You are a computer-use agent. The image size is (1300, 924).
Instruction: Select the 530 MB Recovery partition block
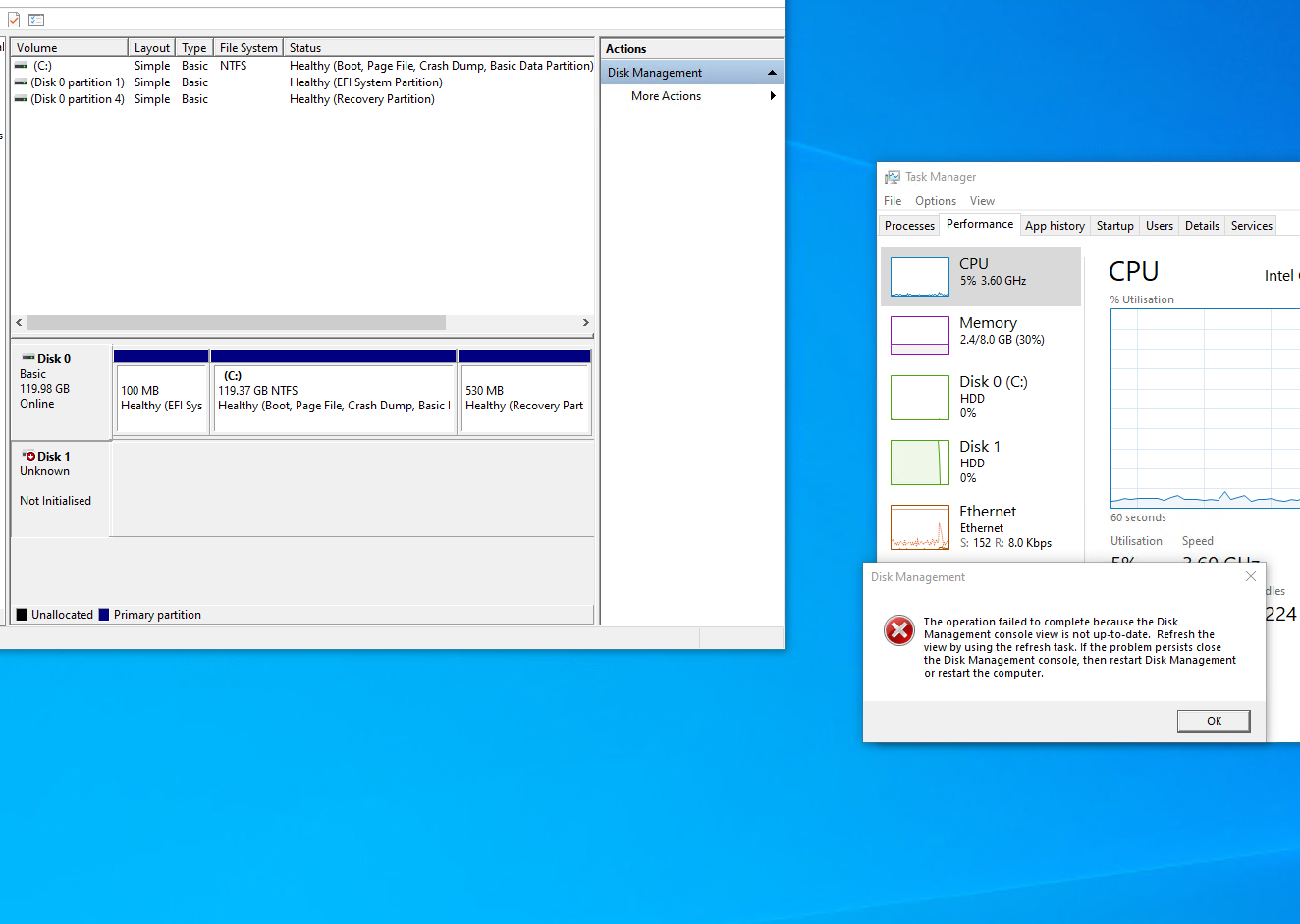click(x=524, y=398)
